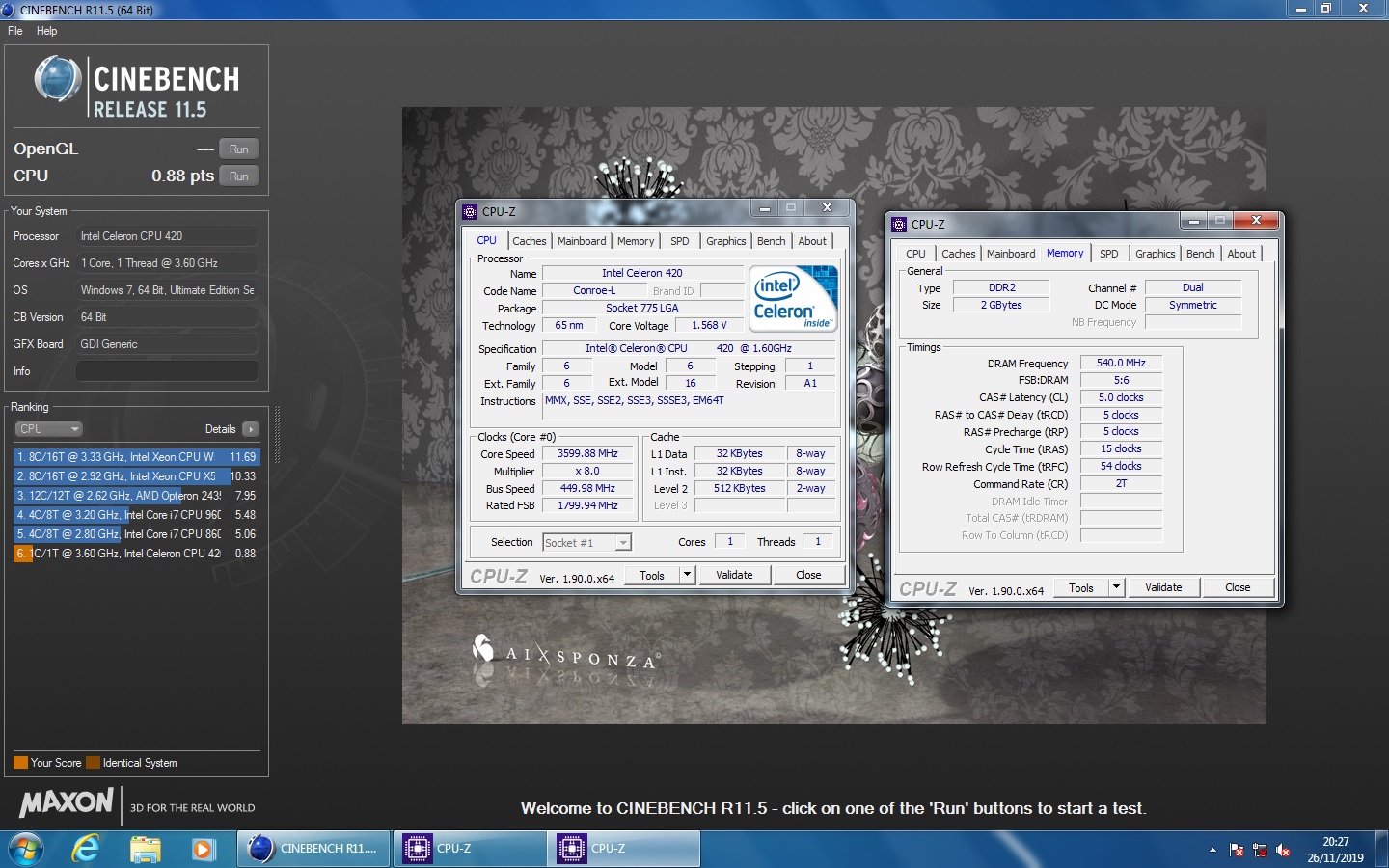Screen dimensions: 1389x868
Task: Activate the first CPU-Z taskbar button
Action: (470, 849)
